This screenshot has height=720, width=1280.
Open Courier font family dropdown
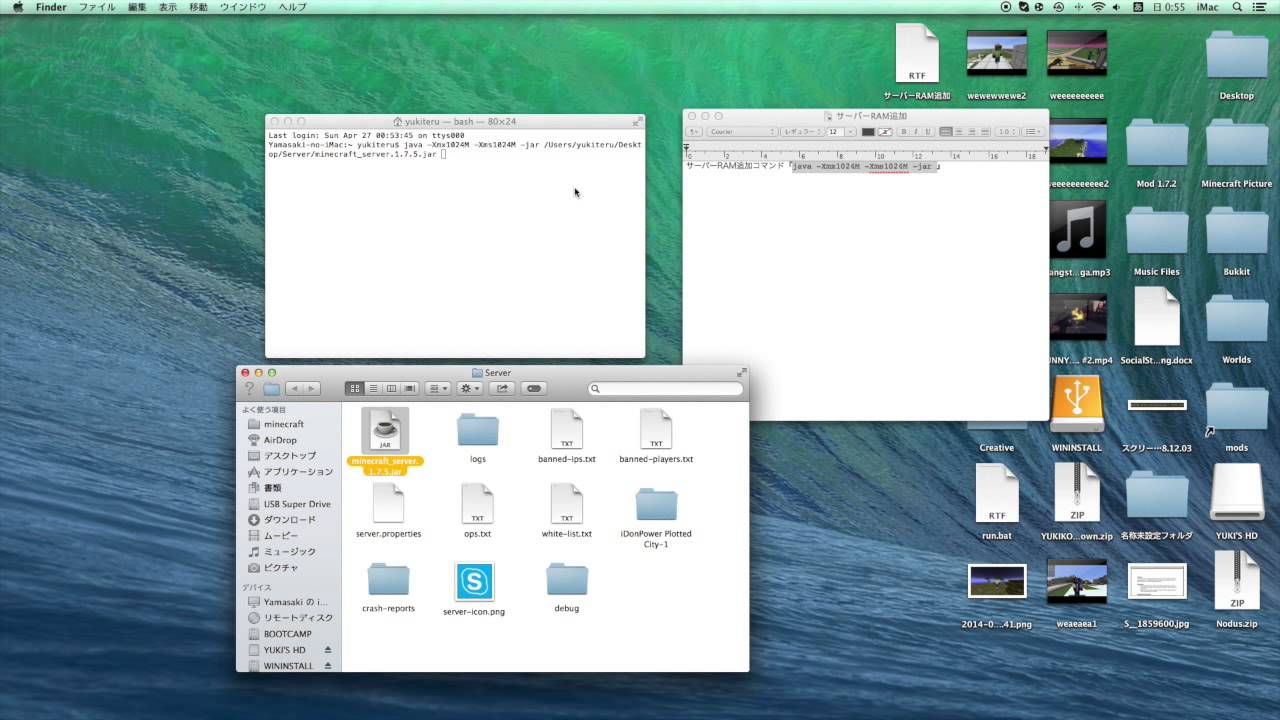click(742, 132)
